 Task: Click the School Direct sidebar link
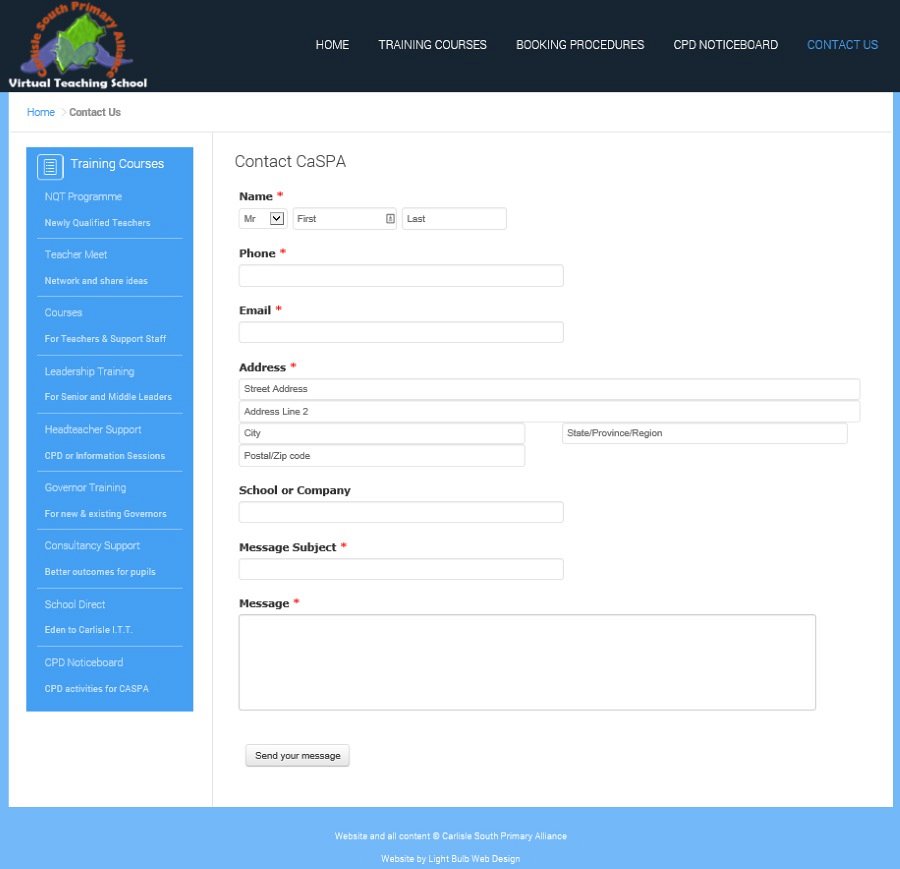tap(75, 605)
